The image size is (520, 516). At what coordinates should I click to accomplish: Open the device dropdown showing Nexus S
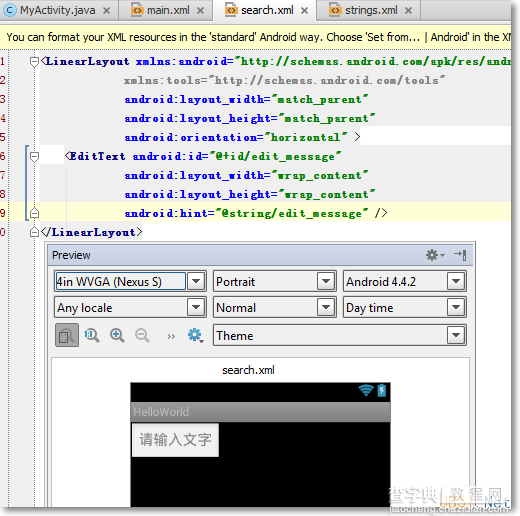(130, 282)
